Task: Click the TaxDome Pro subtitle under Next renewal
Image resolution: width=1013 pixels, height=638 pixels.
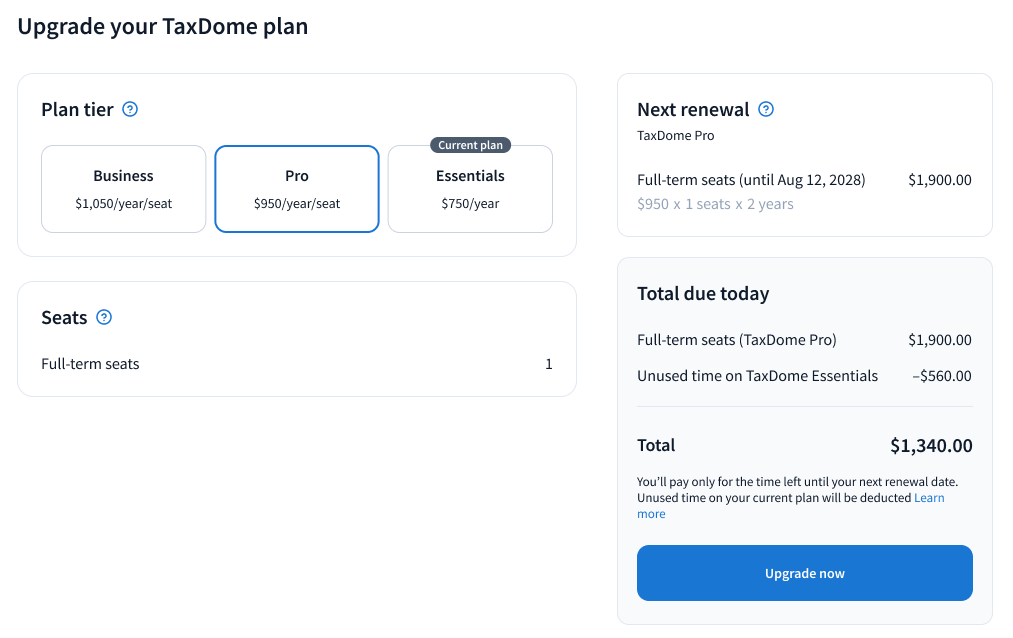Action: click(676, 135)
